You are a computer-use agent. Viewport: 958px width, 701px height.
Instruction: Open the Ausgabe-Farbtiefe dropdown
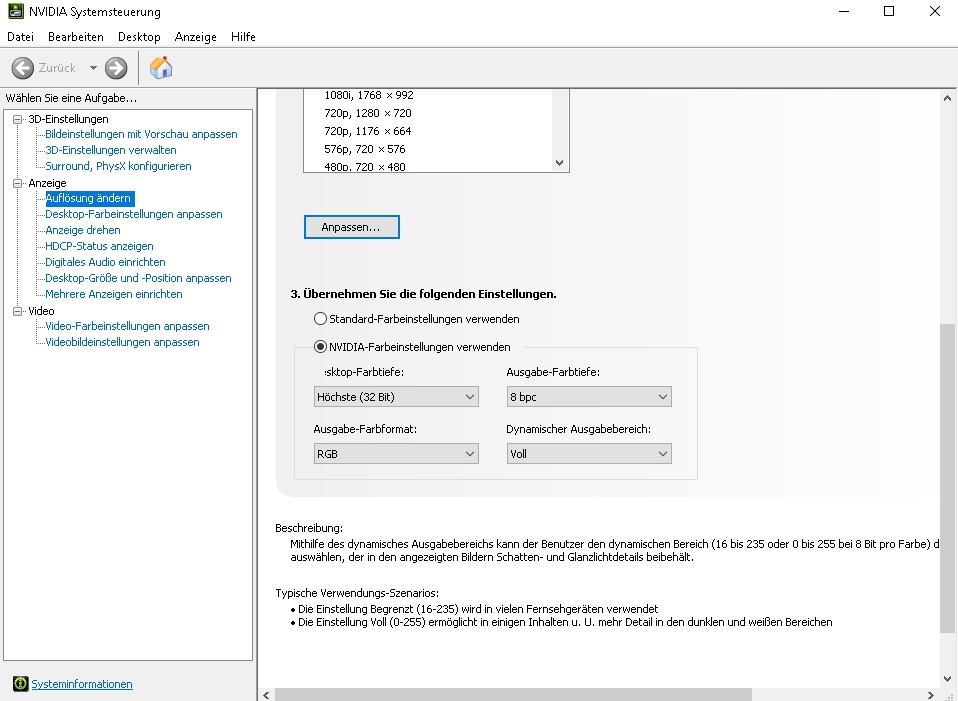(589, 397)
